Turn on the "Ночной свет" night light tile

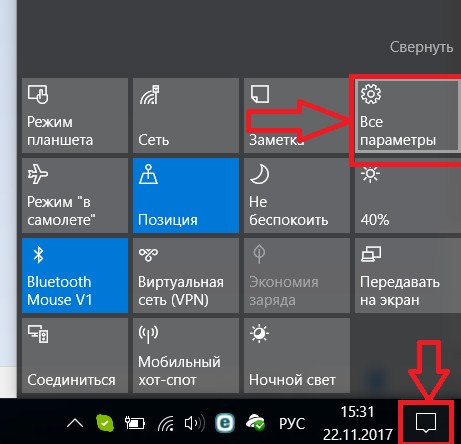click(297, 355)
